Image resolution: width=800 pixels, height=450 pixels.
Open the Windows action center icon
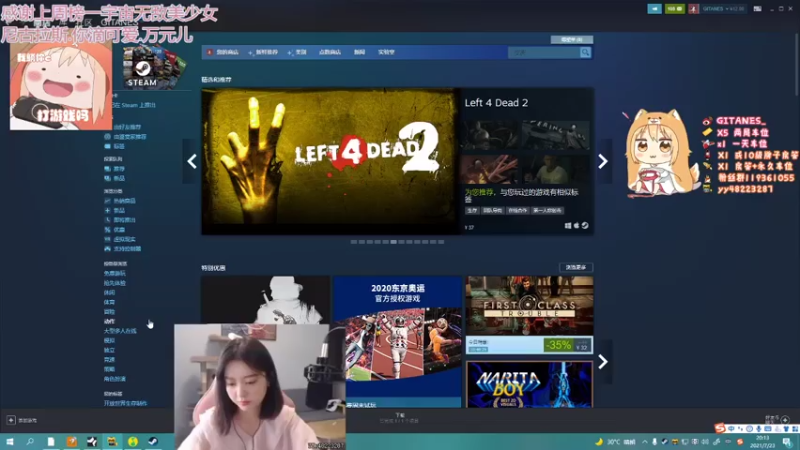click(787, 442)
